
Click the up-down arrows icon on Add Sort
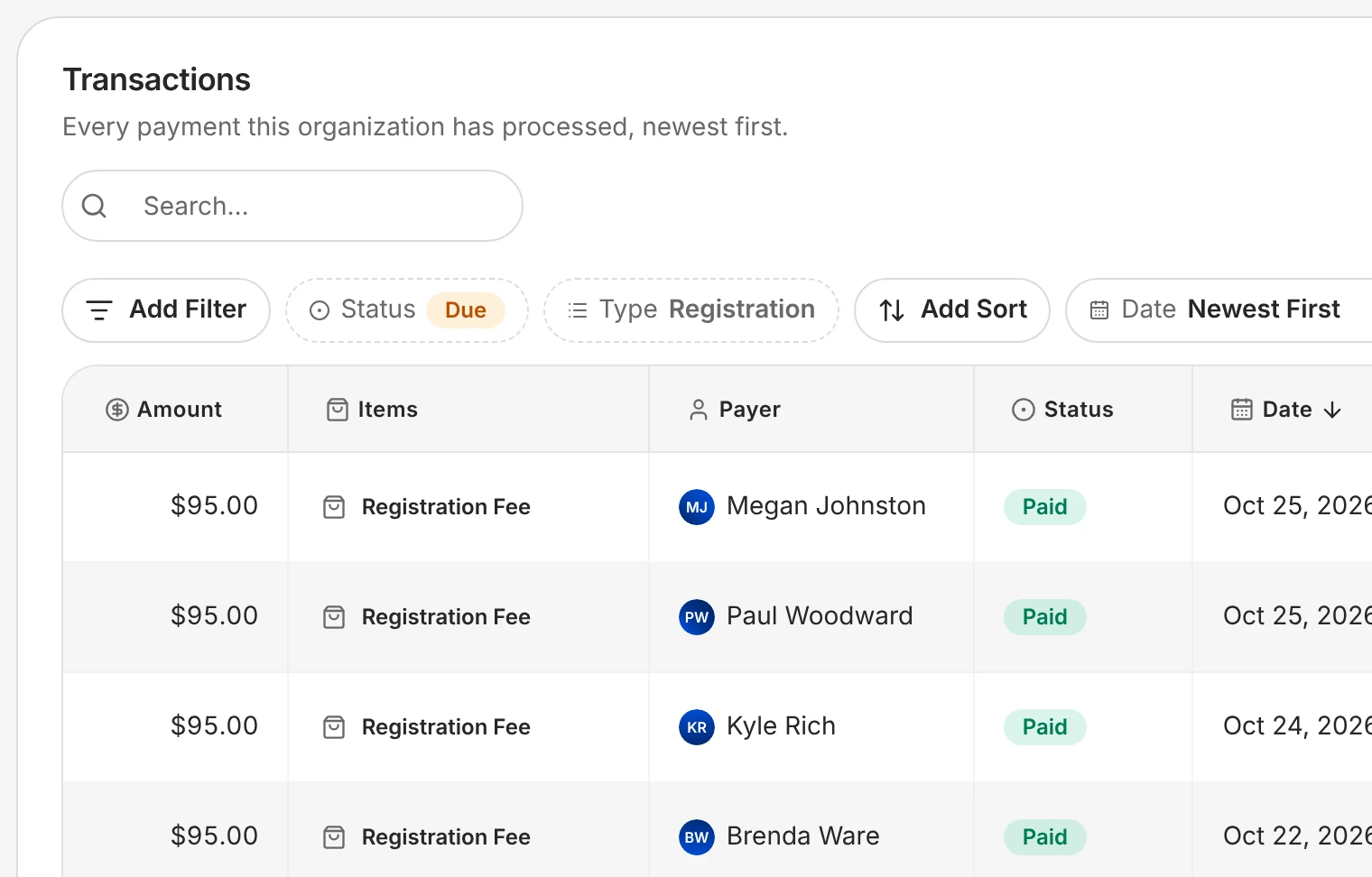892,310
